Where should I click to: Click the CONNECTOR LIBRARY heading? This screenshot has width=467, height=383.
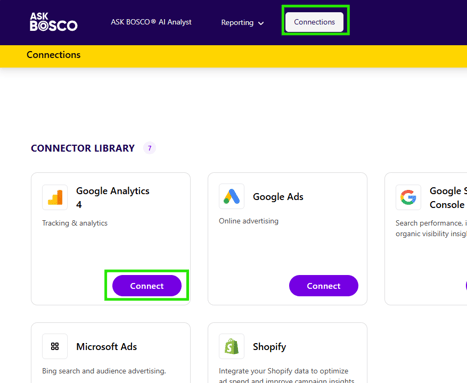tap(83, 148)
